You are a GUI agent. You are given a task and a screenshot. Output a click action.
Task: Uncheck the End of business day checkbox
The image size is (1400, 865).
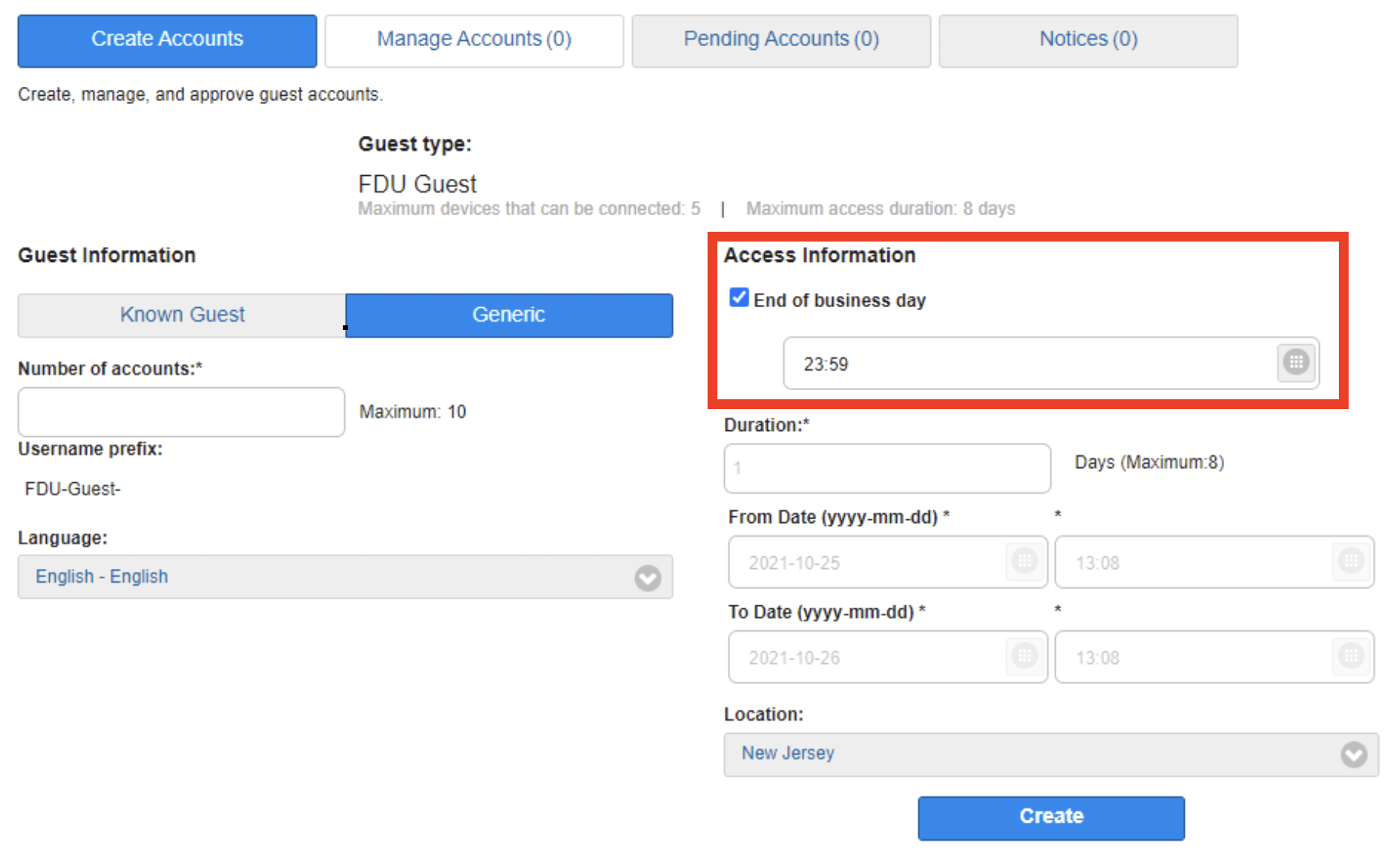tap(739, 298)
